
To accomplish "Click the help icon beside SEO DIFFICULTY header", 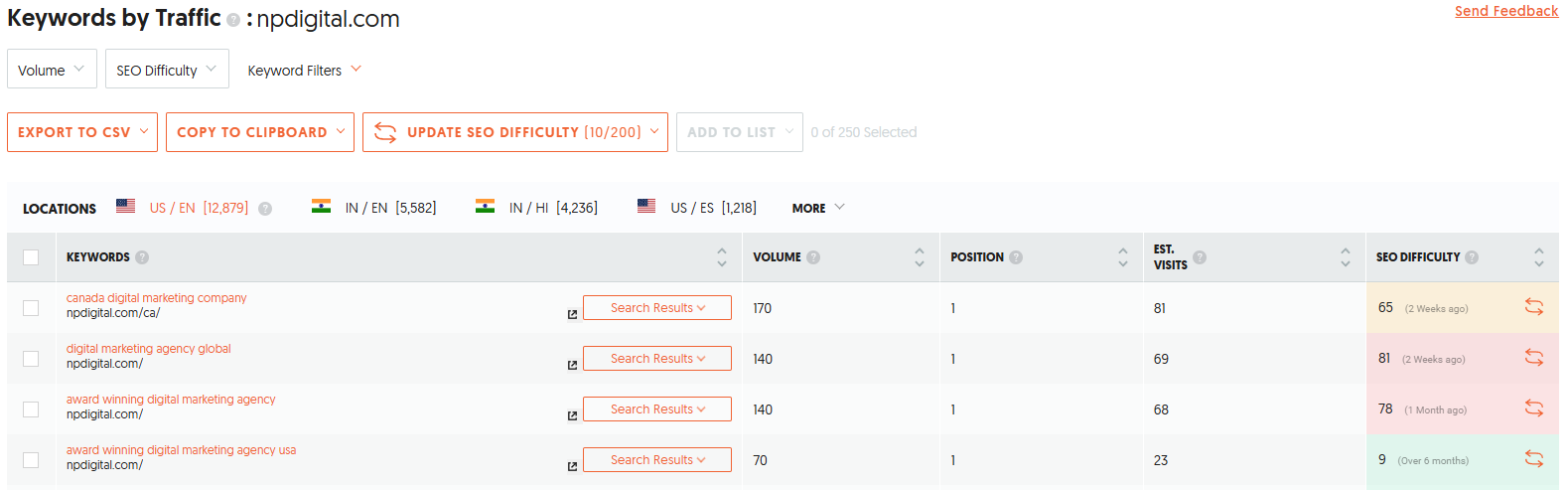I will 1472,257.
